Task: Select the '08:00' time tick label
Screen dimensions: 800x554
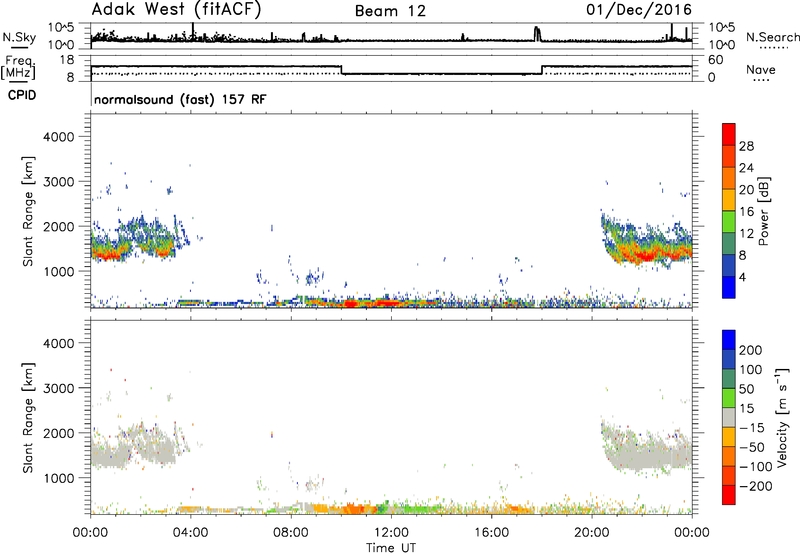Action: 291,533
